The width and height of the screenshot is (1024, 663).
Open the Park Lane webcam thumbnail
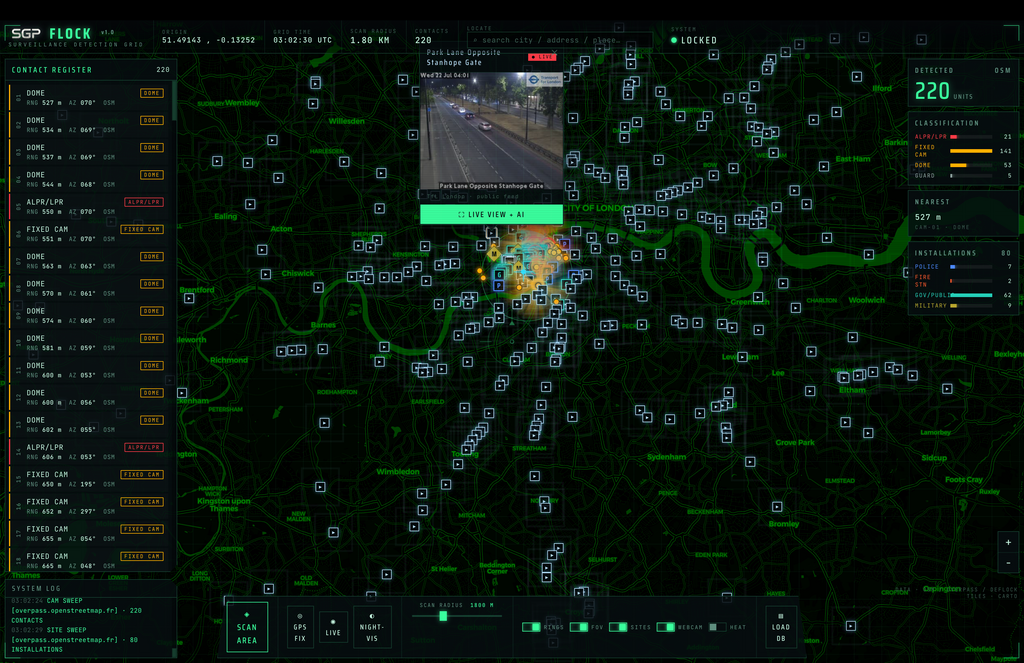tap(491, 131)
